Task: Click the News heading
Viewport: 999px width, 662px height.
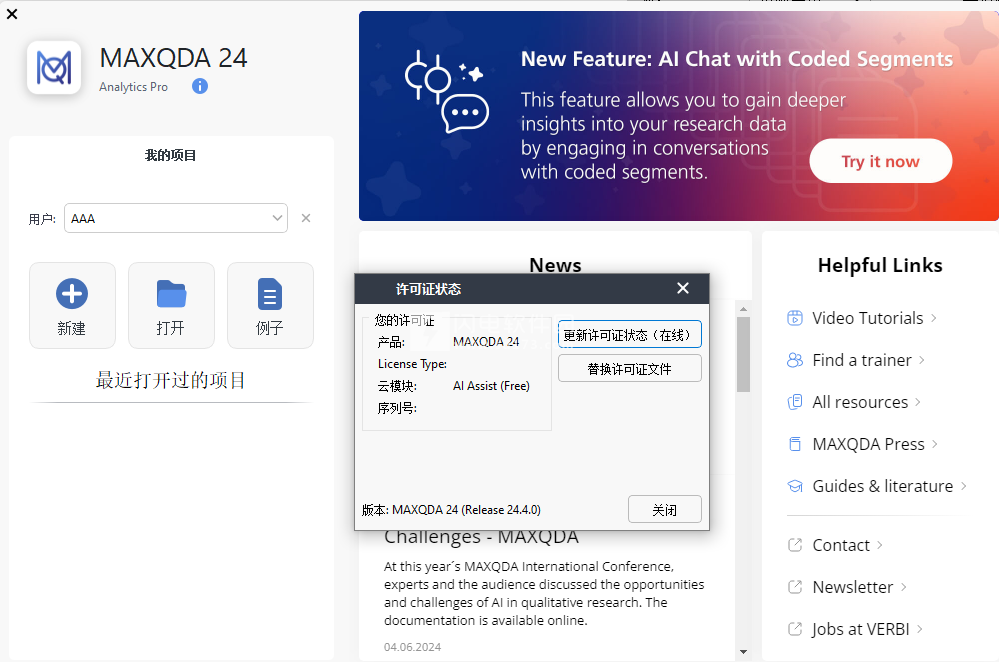Action: (555, 265)
